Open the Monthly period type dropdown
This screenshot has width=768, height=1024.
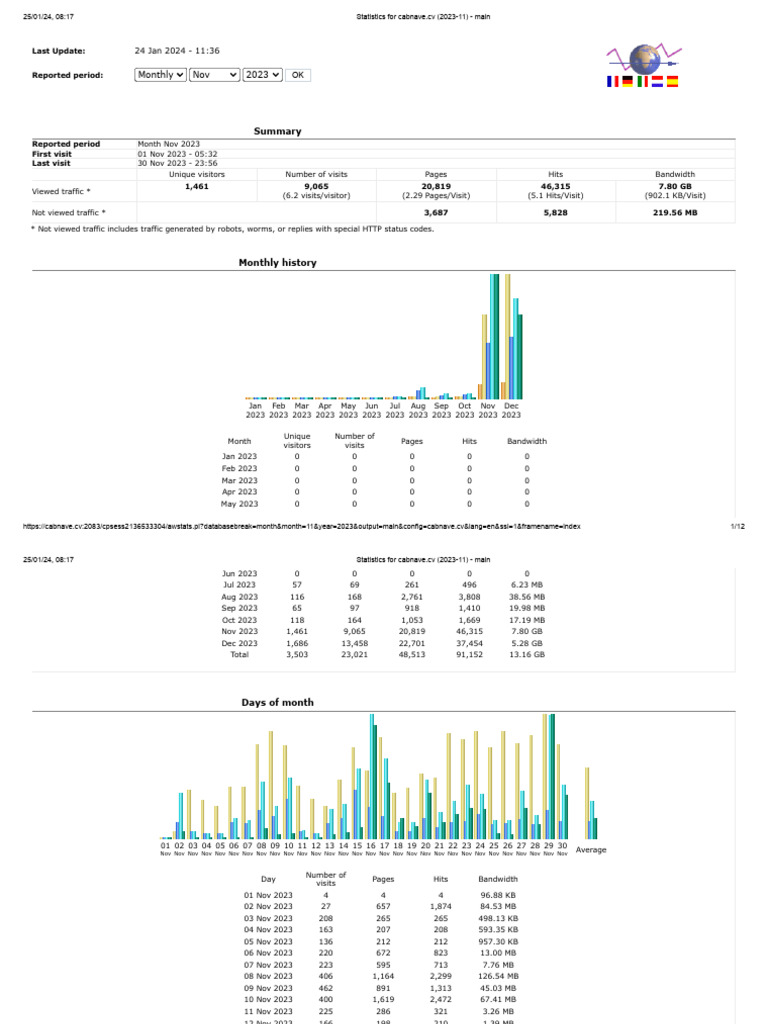(x=160, y=75)
